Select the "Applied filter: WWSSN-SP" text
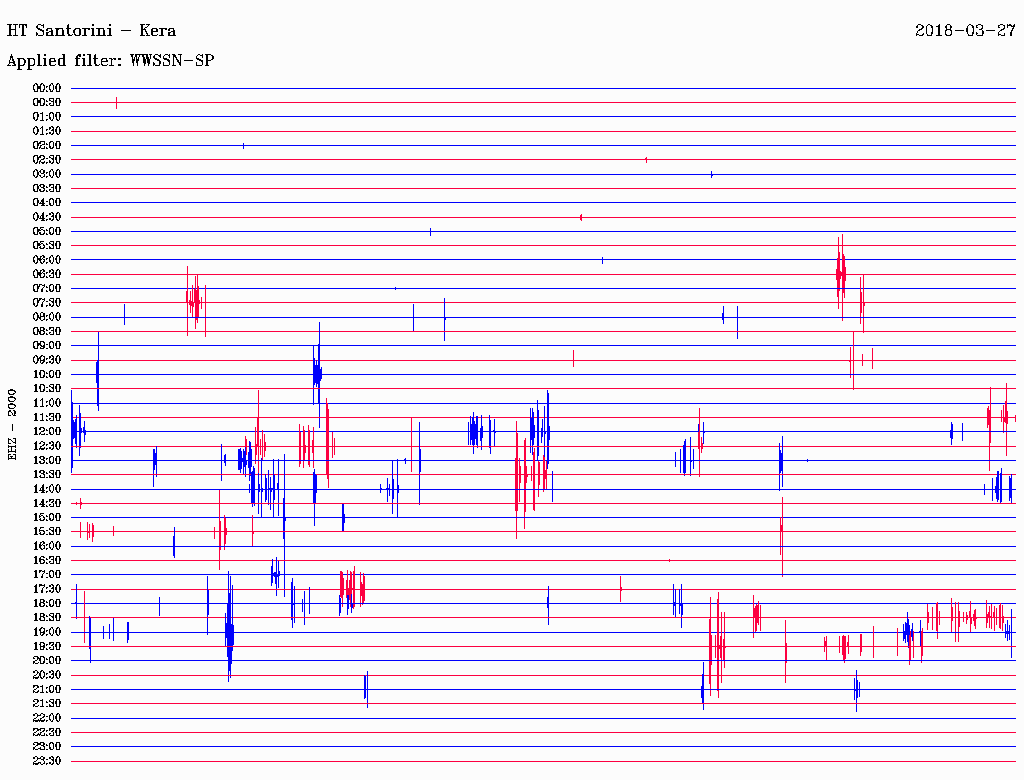1024x780 pixels. pos(110,61)
